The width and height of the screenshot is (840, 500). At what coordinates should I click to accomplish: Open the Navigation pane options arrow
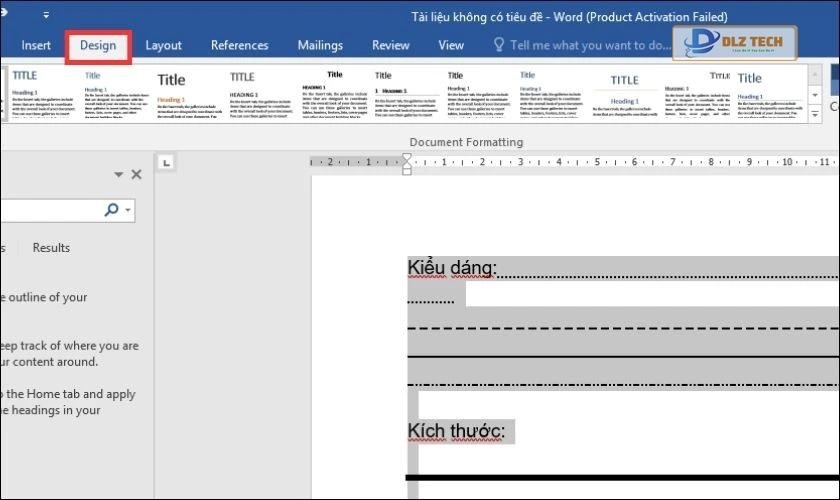(x=119, y=174)
